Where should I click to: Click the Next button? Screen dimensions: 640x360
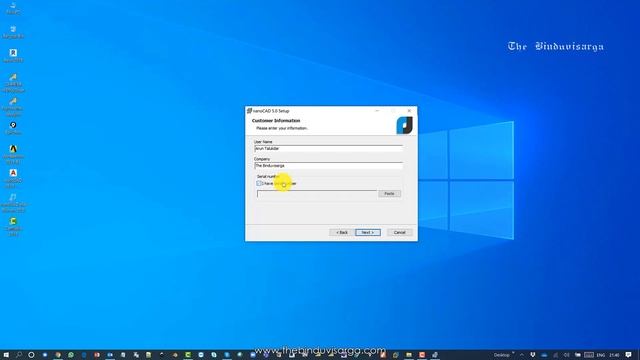click(368, 232)
